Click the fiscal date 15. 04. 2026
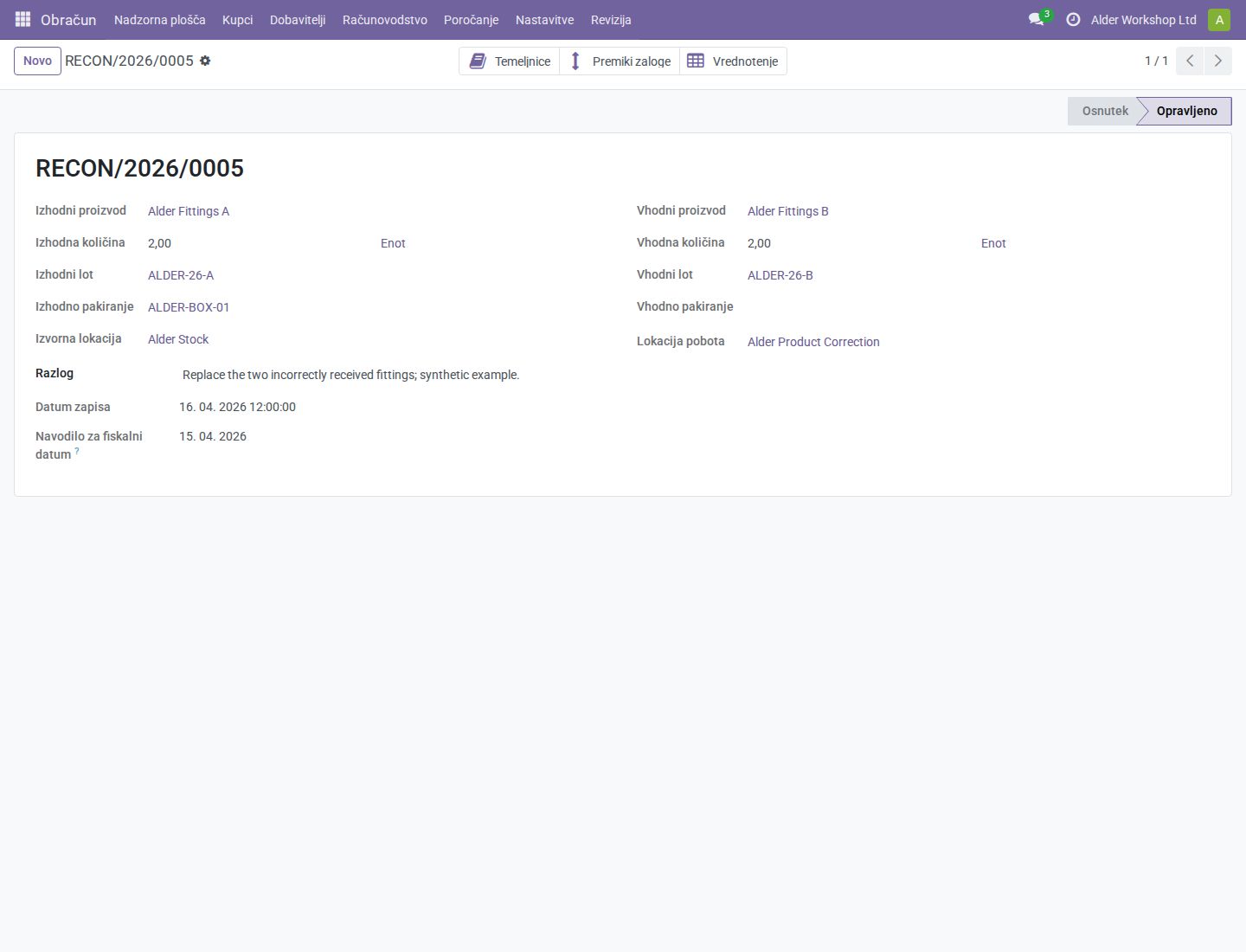Screen dimensions: 1246x952 pyautogui.click(x=213, y=436)
